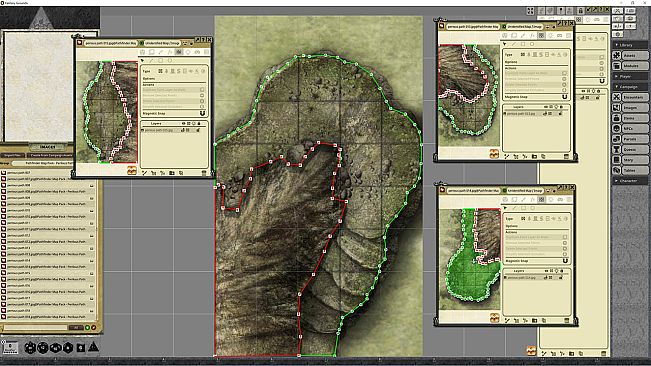Image resolution: width=651 pixels, height=366 pixels.
Task: Click trash icon at bottom of large map window
Action: click(604, 354)
